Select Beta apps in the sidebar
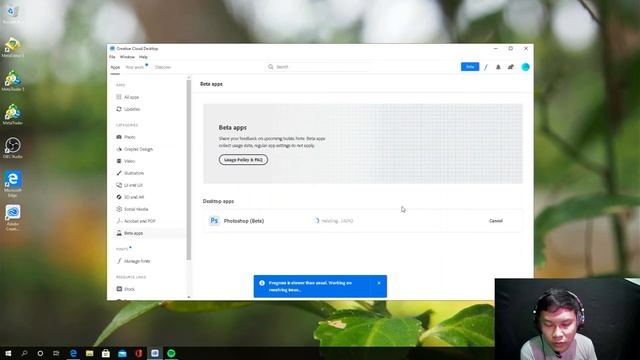 [133, 233]
